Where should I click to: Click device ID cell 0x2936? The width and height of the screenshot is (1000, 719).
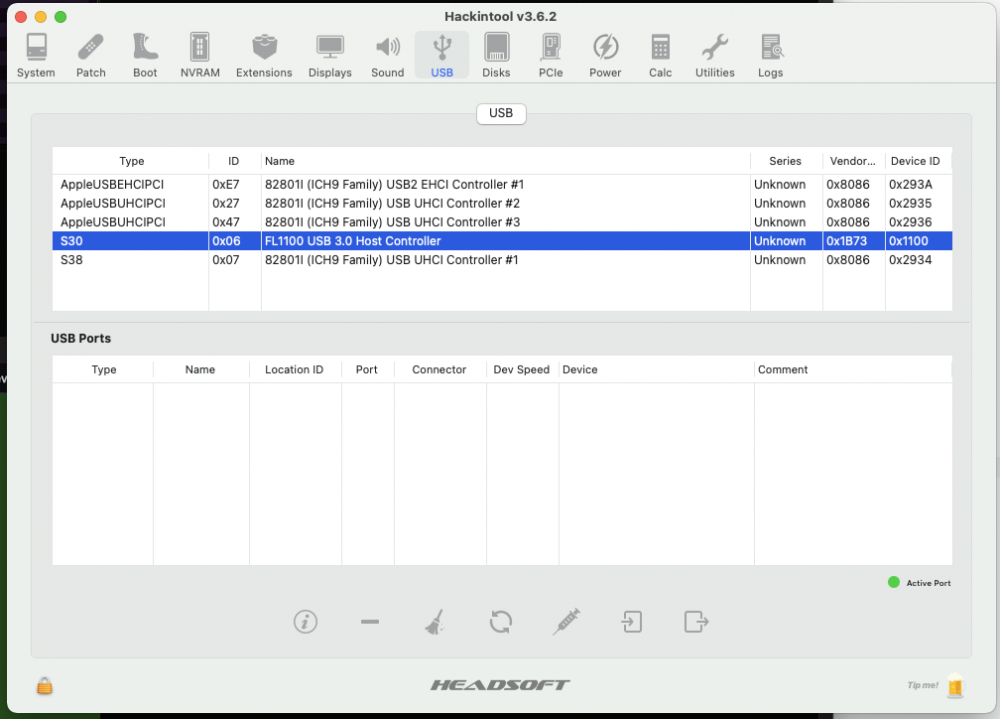coord(911,222)
